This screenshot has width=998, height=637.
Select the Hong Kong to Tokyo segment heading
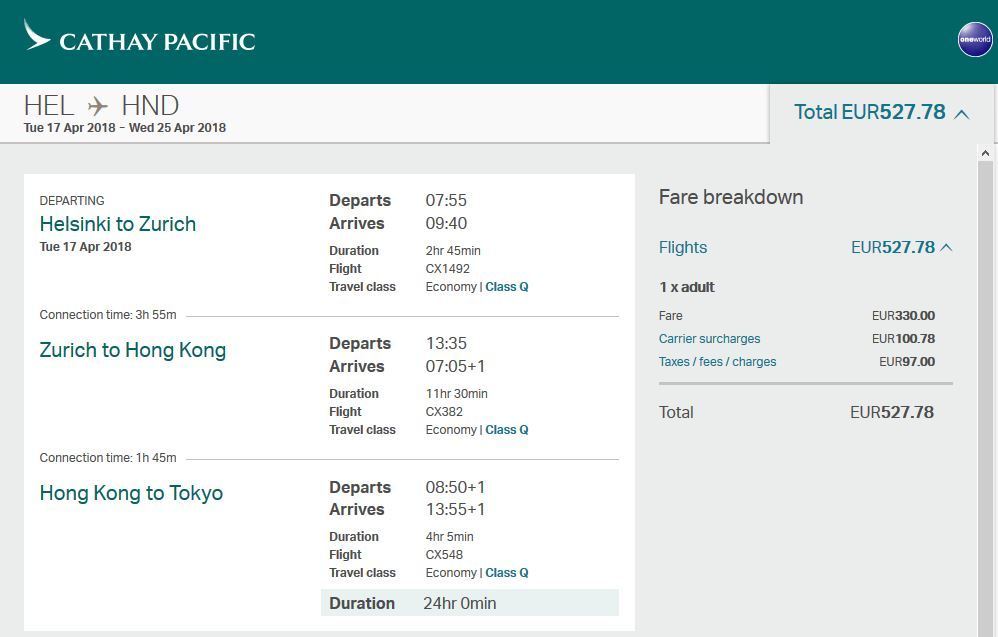click(x=131, y=493)
